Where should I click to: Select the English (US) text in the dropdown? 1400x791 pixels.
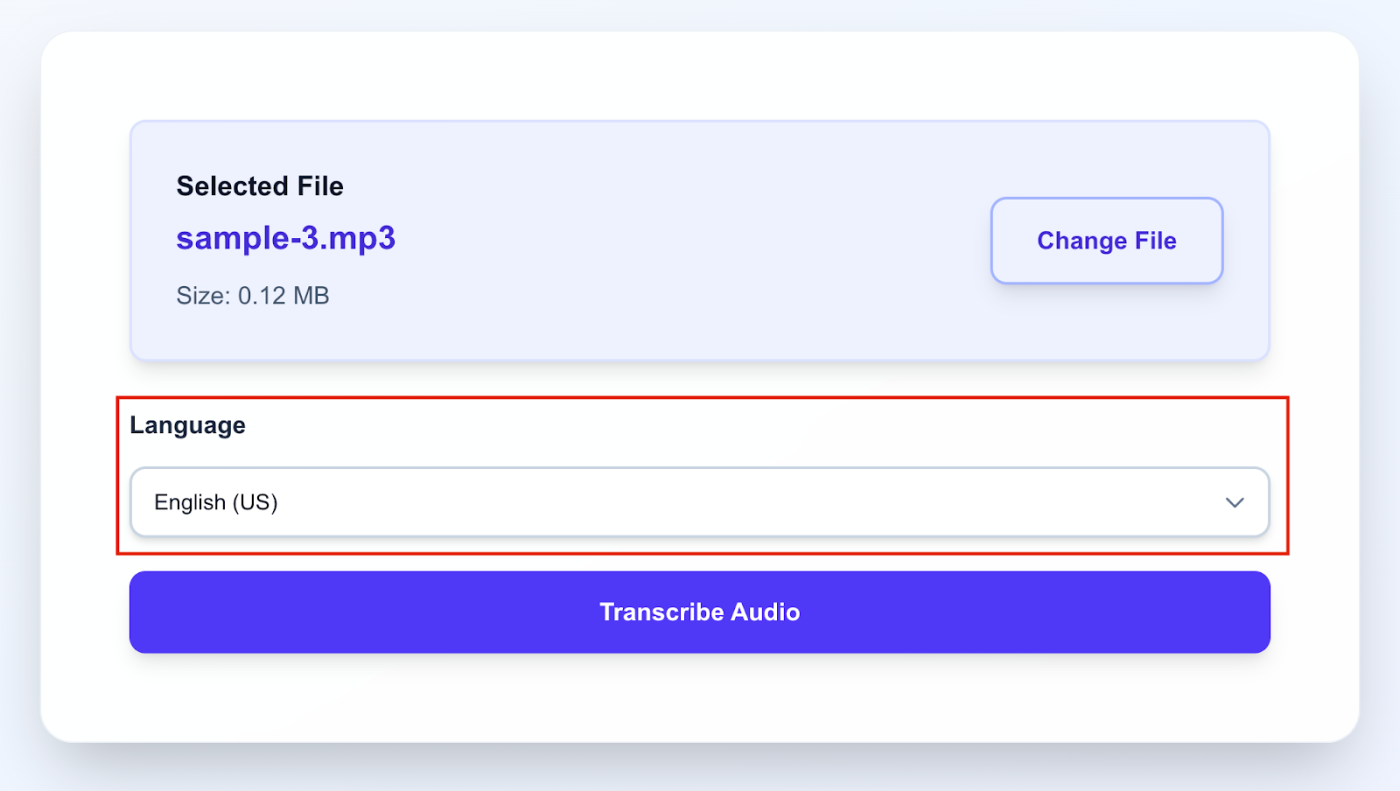pyautogui.click(x=216, y=502)
